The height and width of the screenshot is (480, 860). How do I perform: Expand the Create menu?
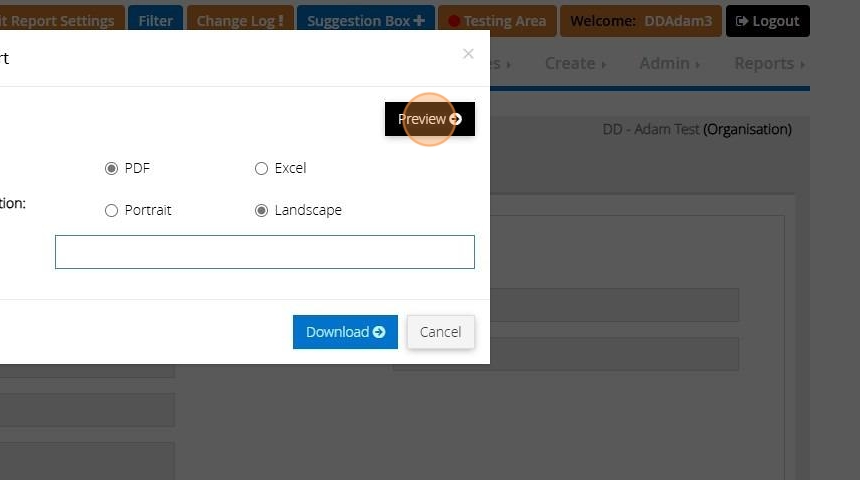[x=575, y=64]
